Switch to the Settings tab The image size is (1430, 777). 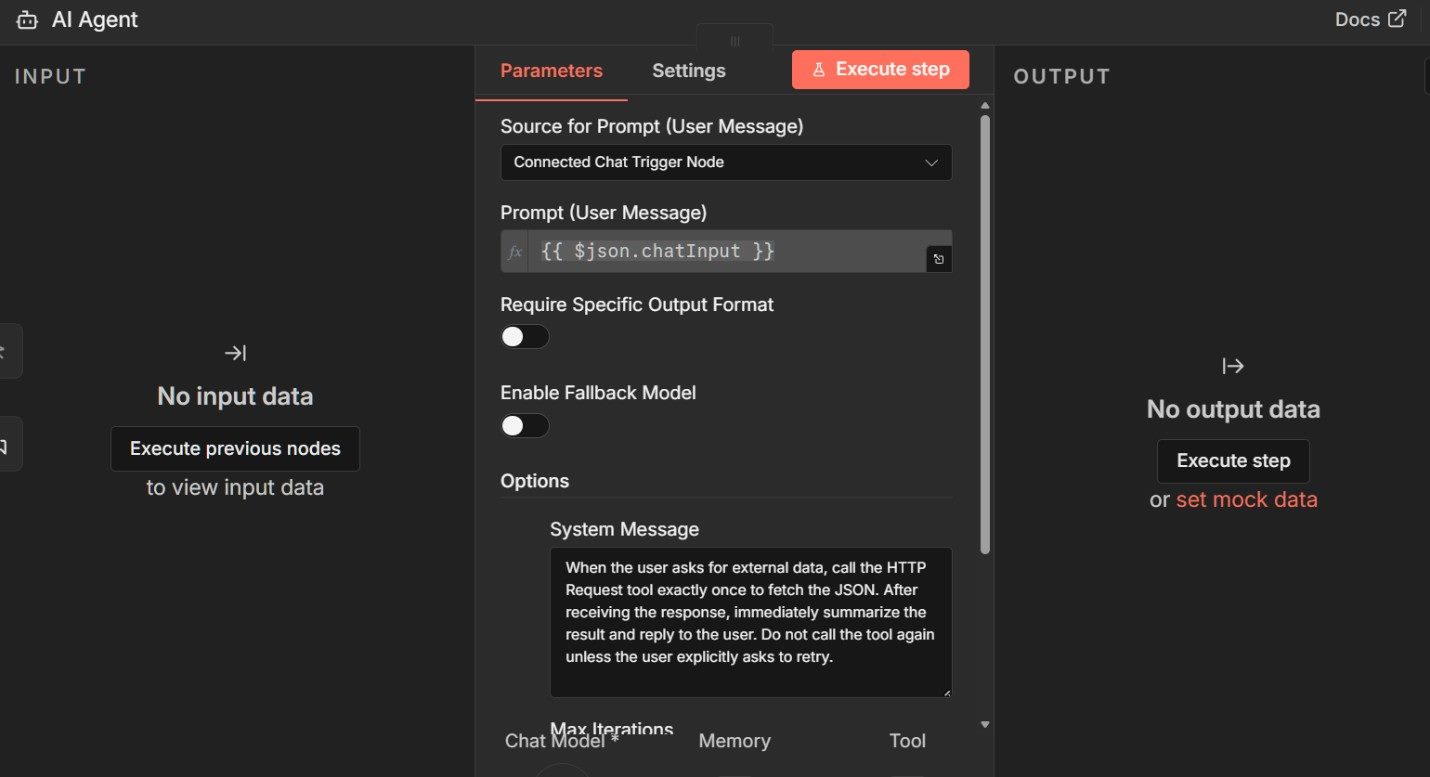pos(689,71)
